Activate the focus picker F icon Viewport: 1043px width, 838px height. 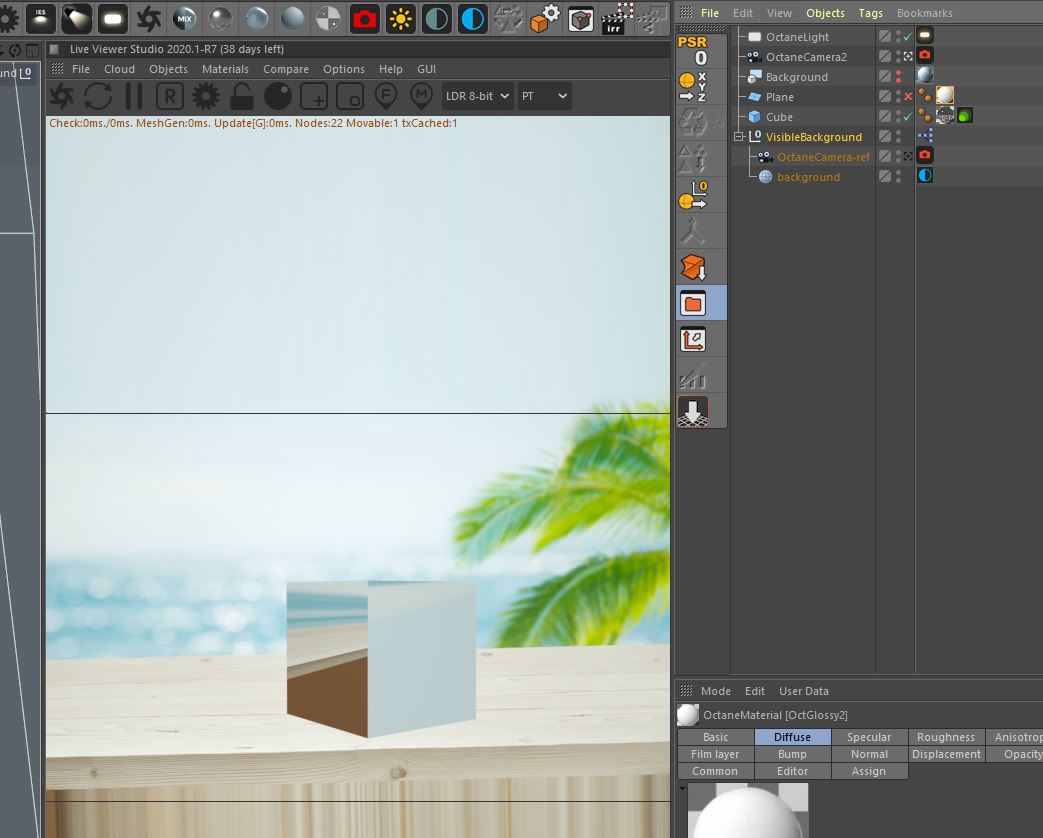[x=386, y=96]
